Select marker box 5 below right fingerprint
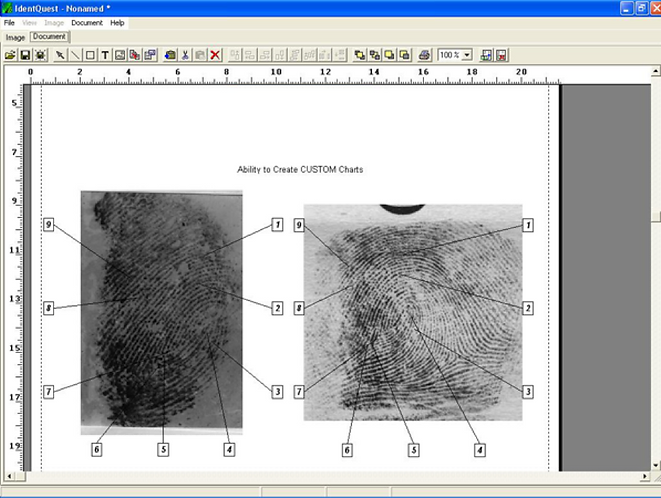The width and height of the screenshot is (661, 498). coord(414,450)
